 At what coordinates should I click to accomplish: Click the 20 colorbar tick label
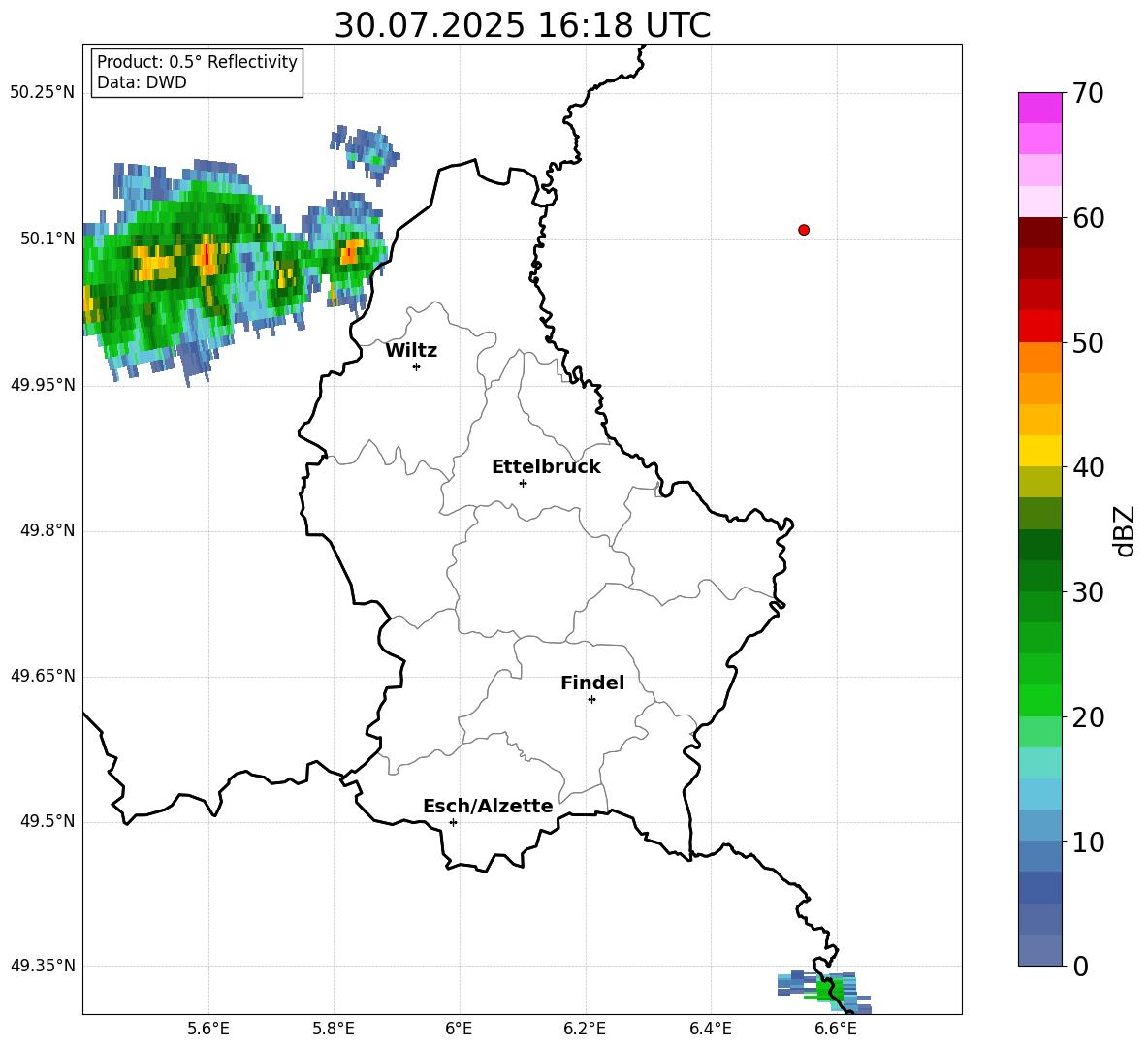click(1088, 717)
